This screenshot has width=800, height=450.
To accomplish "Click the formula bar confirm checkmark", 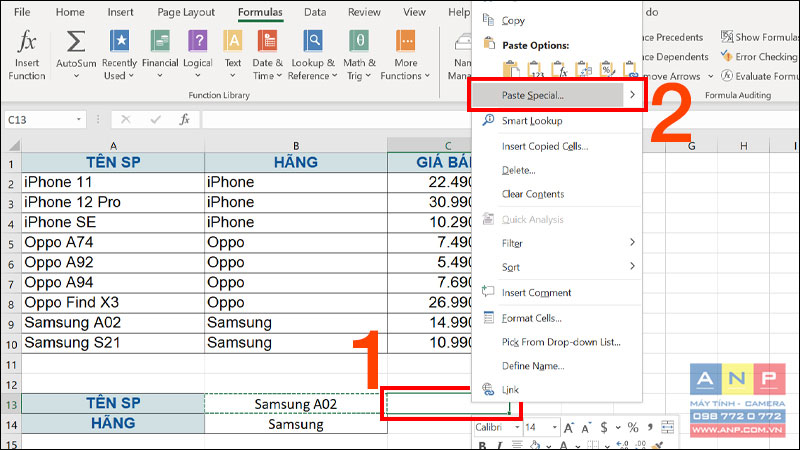I will click(x=155, y=120).
